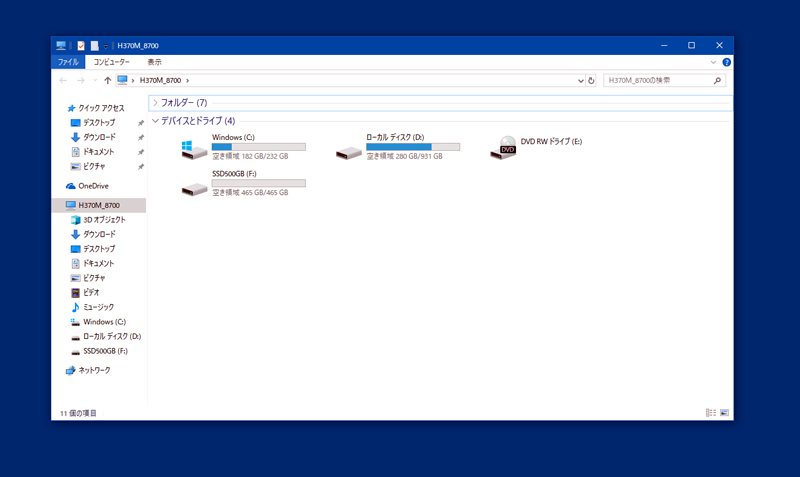Click the 空き領域 465 GB/465 GB text
Image resolution: width=800 pixels, height=477 pixels.
250,192
